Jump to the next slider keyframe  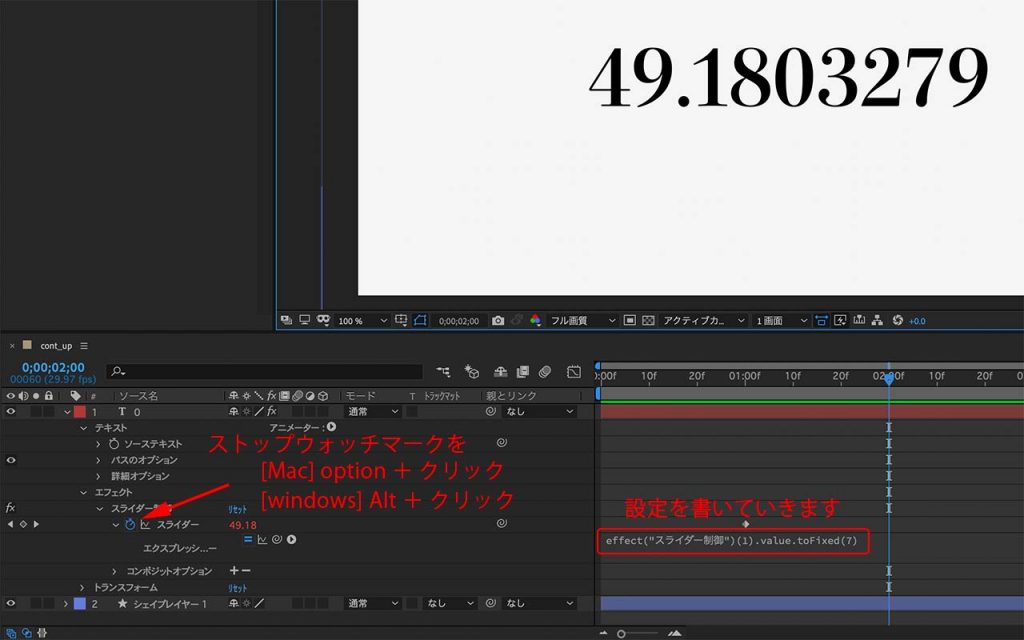pos(36,524)
